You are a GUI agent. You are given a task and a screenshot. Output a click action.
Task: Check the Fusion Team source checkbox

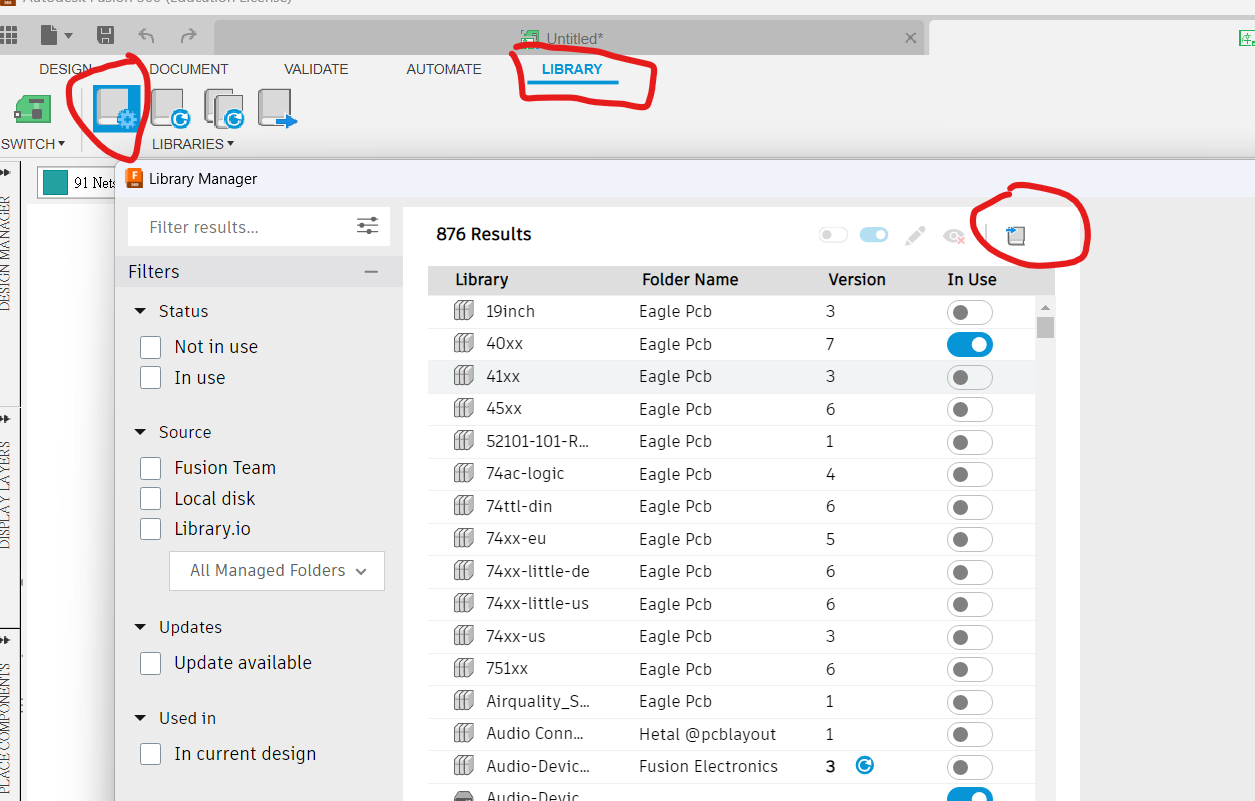[151, 468]
